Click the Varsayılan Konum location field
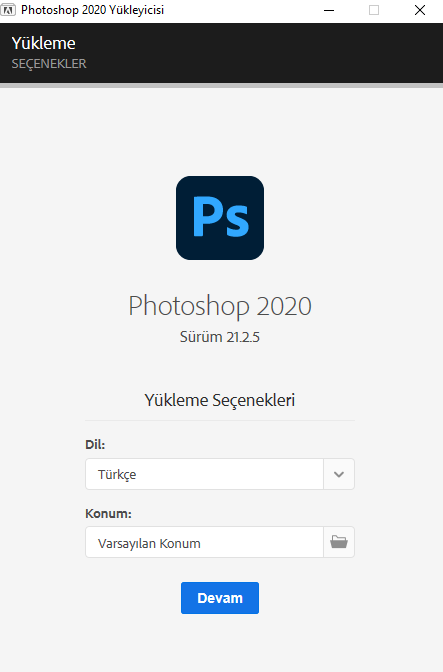This screenshot has width=443, height=672. [204, 542]
